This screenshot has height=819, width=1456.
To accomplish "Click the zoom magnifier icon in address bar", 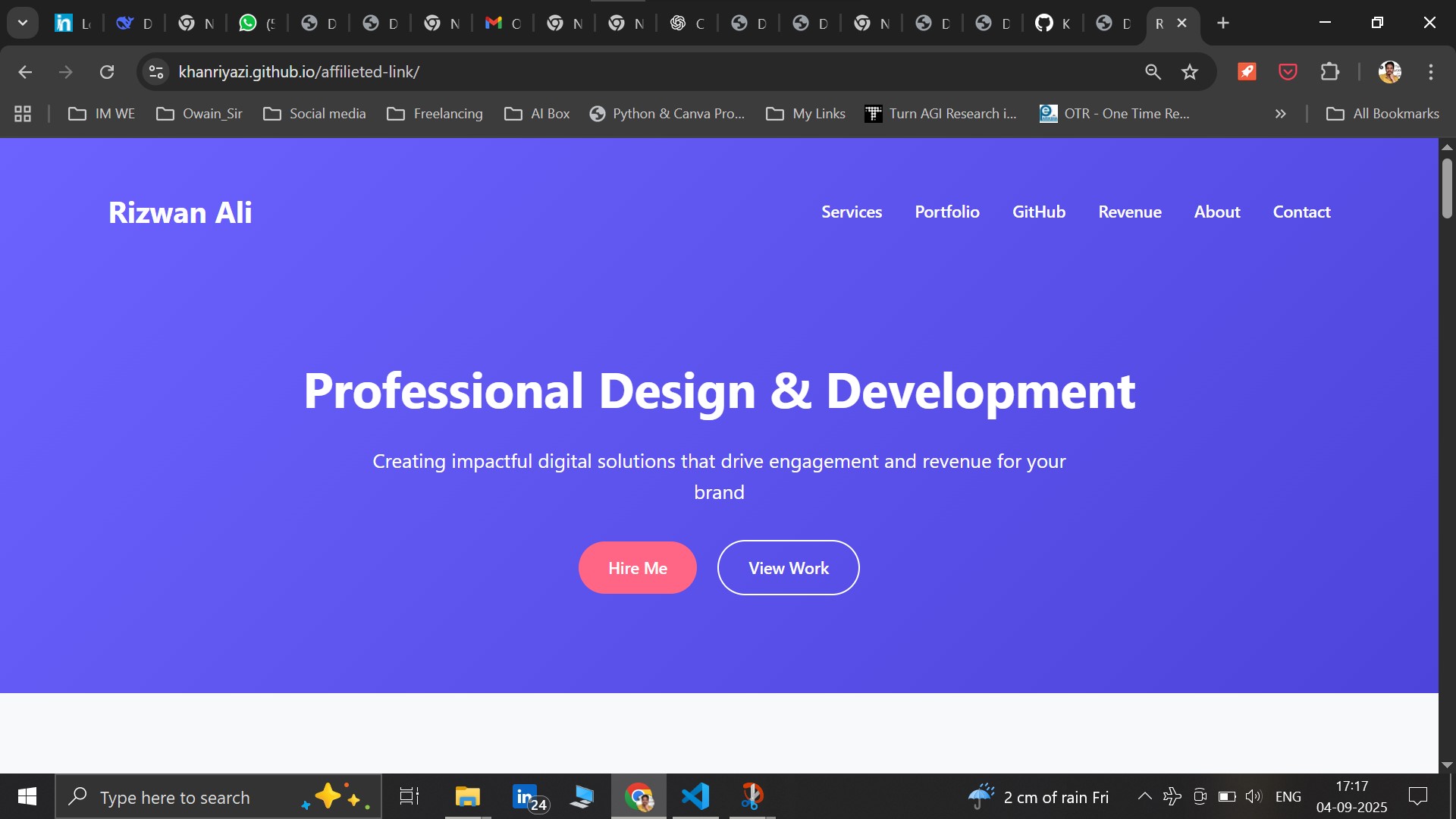I will (1153, 72).
